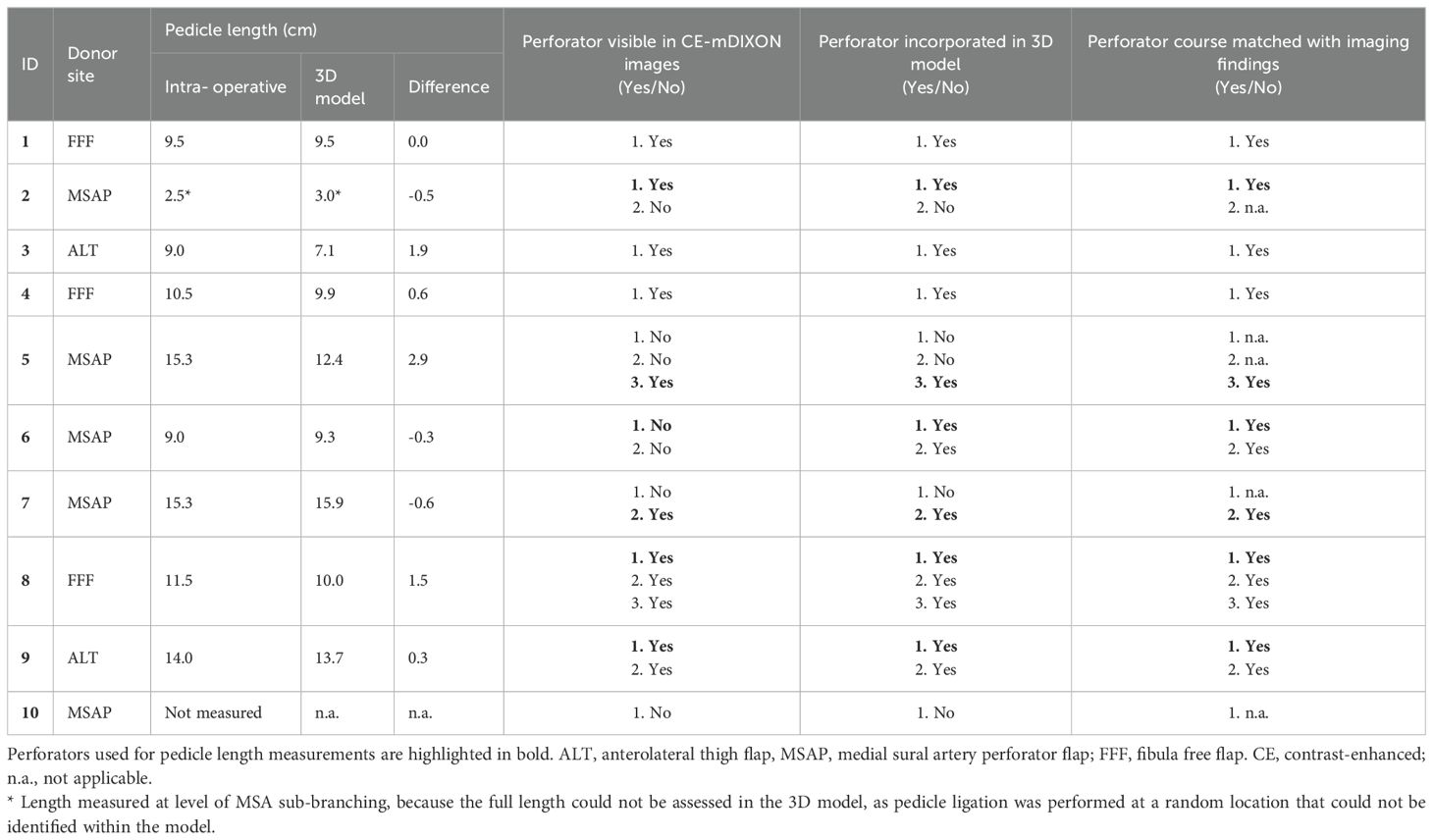The height and width of the screenshot is (840, 1433).
Task: Select Perforator incorporated in 3D model header
Action: (935, 65)
